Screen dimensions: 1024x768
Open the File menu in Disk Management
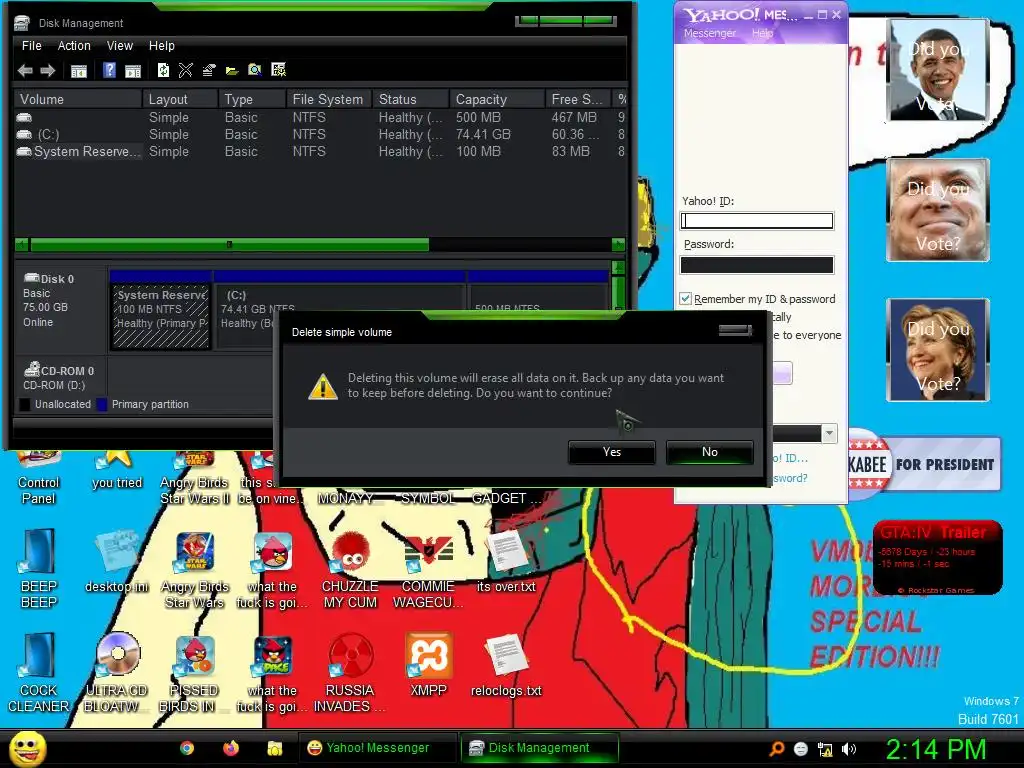pos(31,46)
